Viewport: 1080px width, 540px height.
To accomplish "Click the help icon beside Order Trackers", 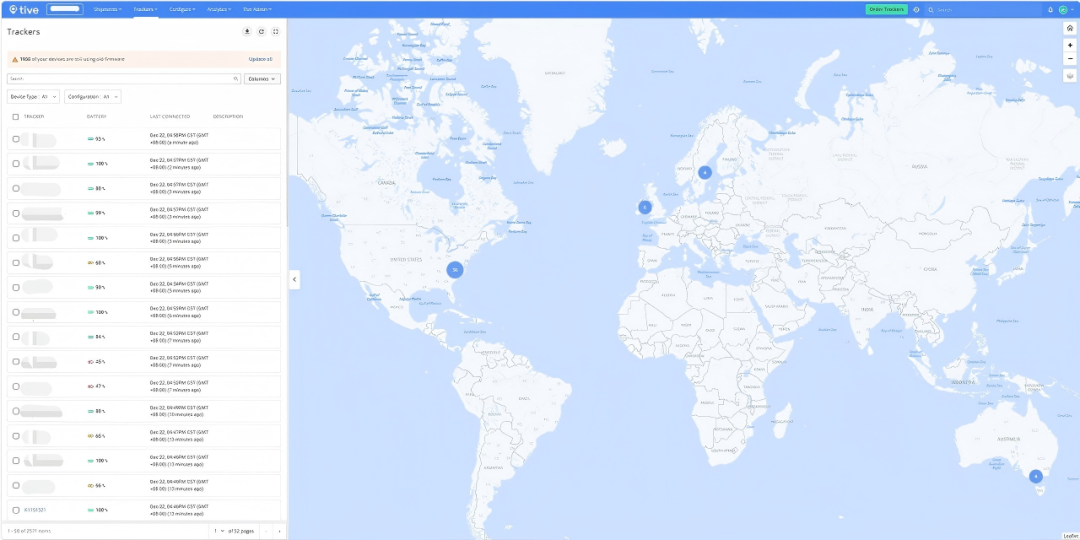I will [x=916, y=10].
